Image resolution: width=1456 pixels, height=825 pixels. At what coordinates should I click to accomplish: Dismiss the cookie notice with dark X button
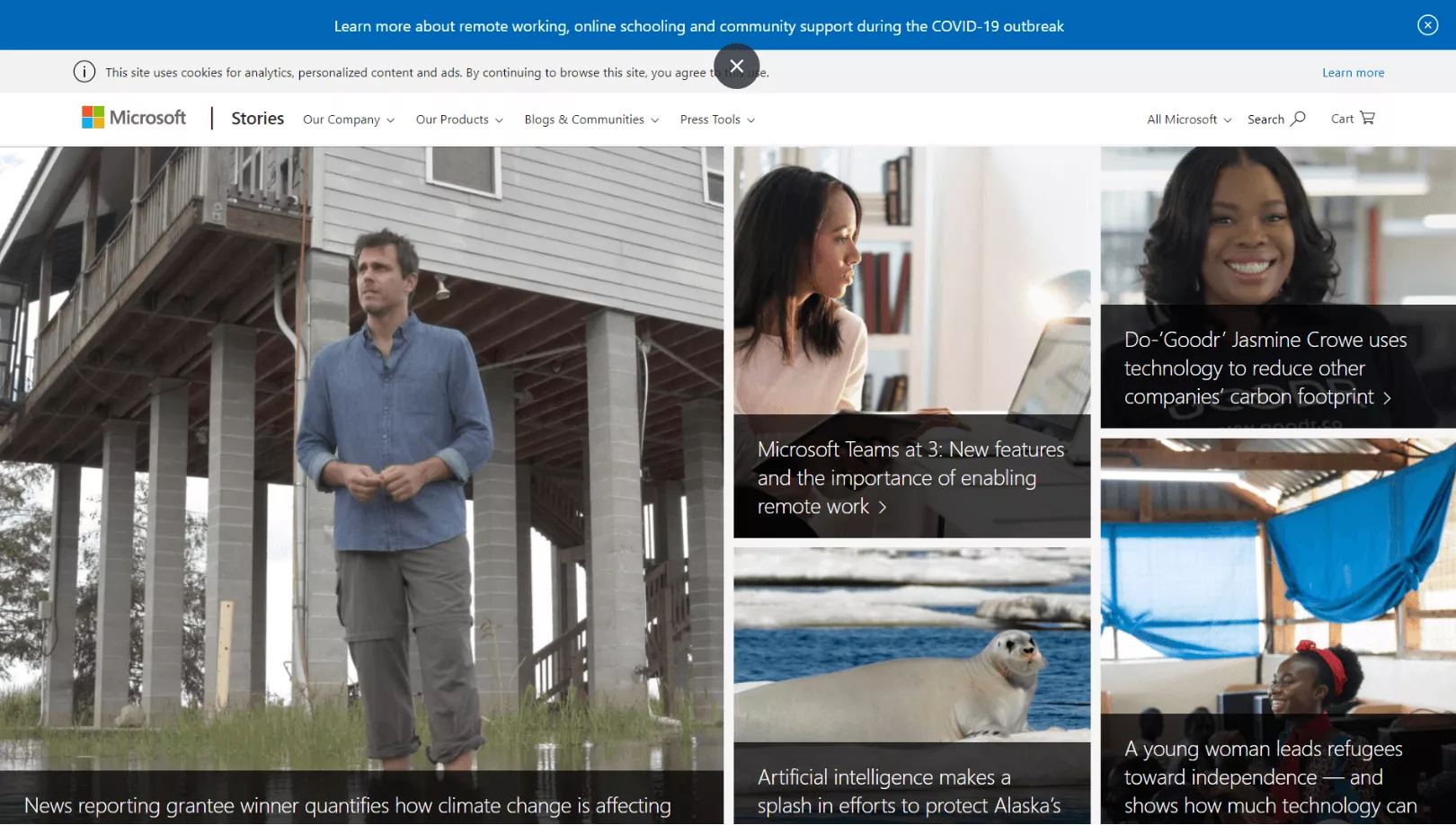[x=736, y=66]
